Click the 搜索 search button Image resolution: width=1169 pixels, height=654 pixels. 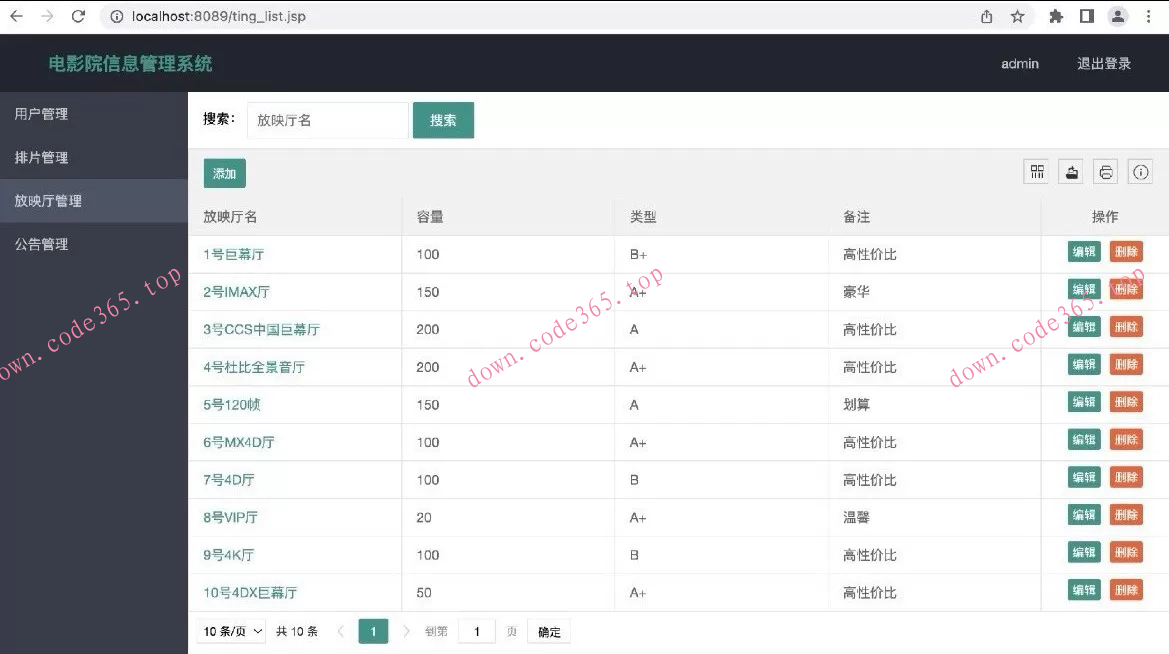coord(444,120)
